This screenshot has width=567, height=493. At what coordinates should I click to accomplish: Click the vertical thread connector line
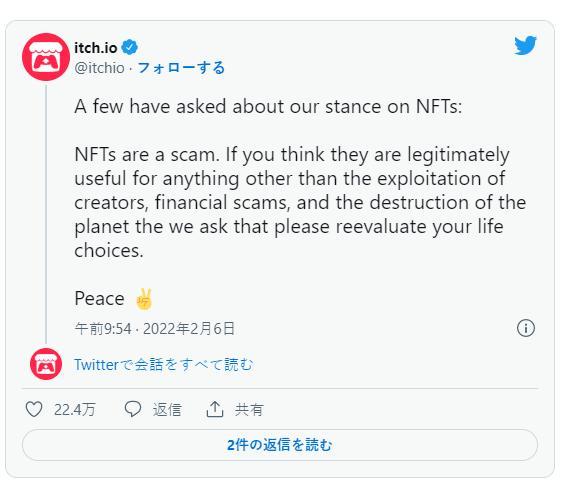point(46,214)
